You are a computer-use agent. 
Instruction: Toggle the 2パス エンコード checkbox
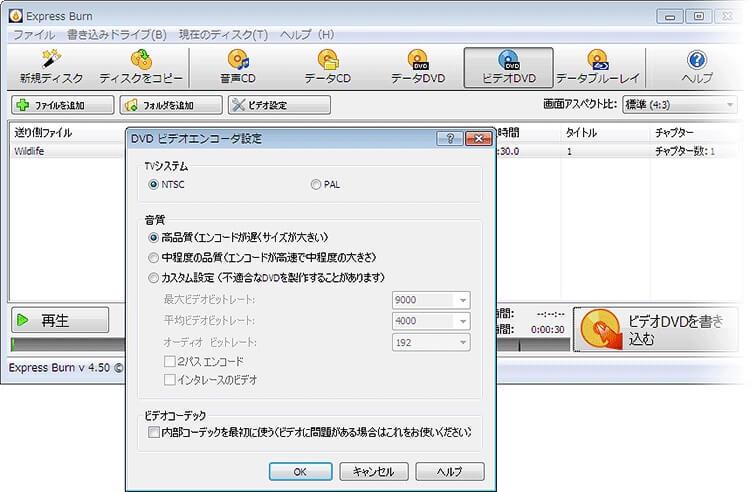[x=169, y=361]
